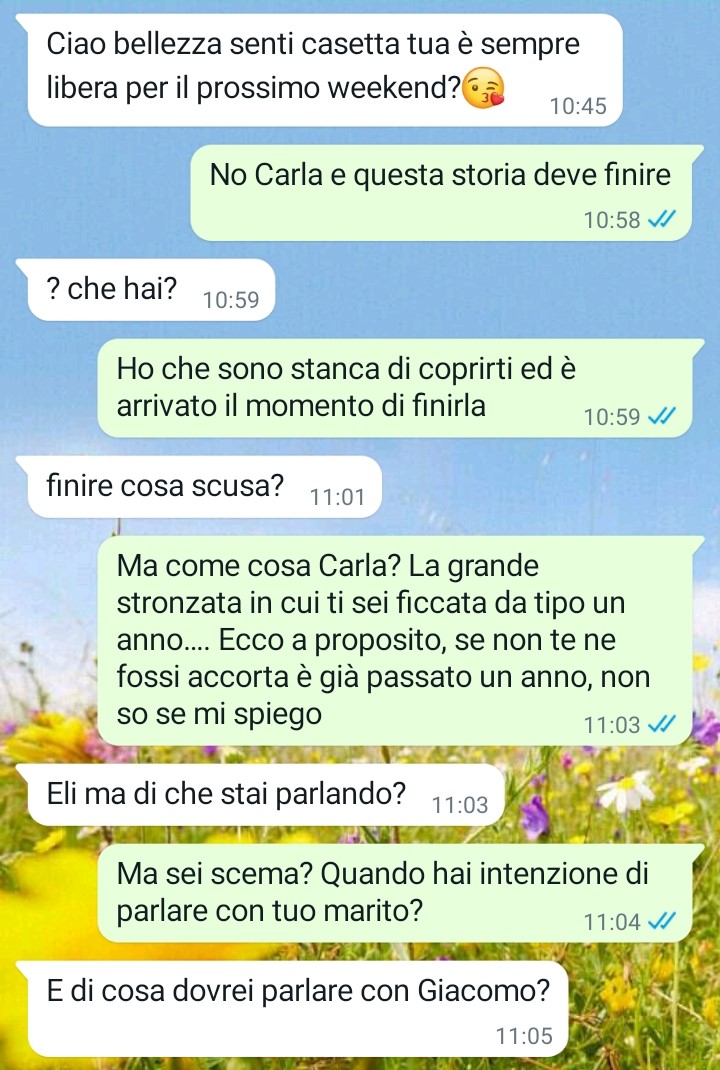Click the read checkmarks on the 11:03 sent message
720x1070 pixels.
point(661,724)
